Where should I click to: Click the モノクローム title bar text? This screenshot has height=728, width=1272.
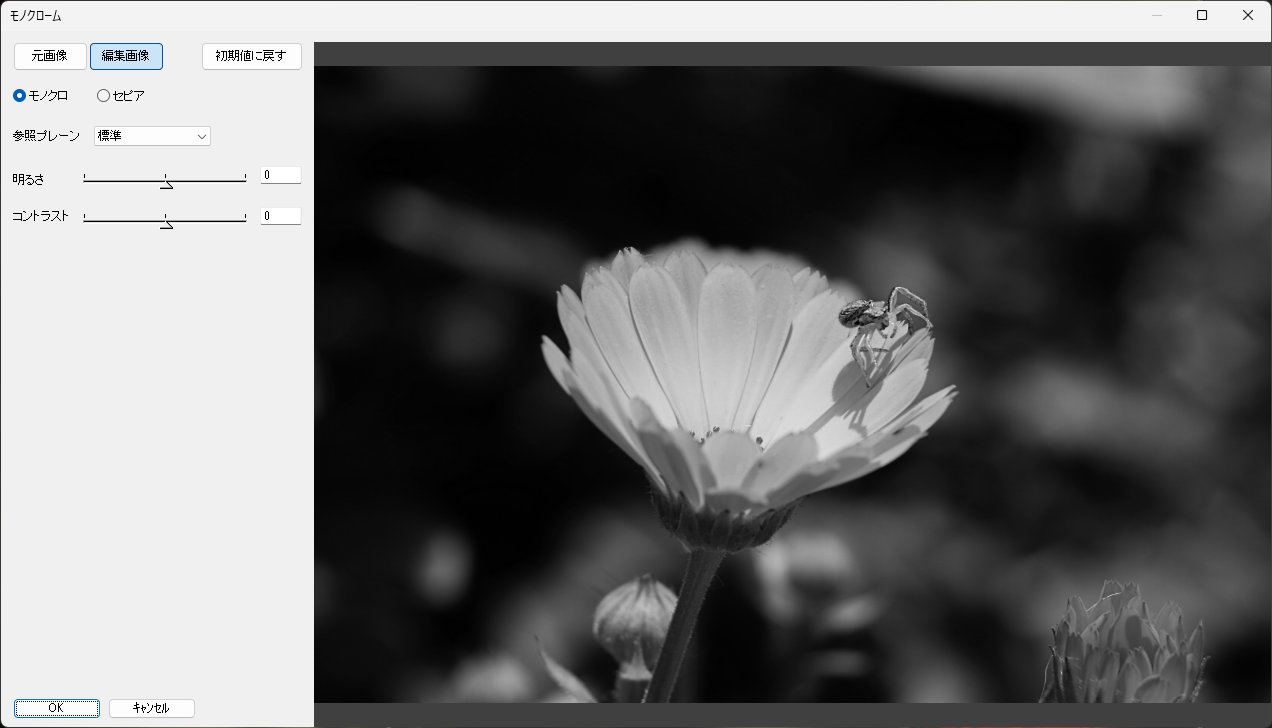coord(36,16)
